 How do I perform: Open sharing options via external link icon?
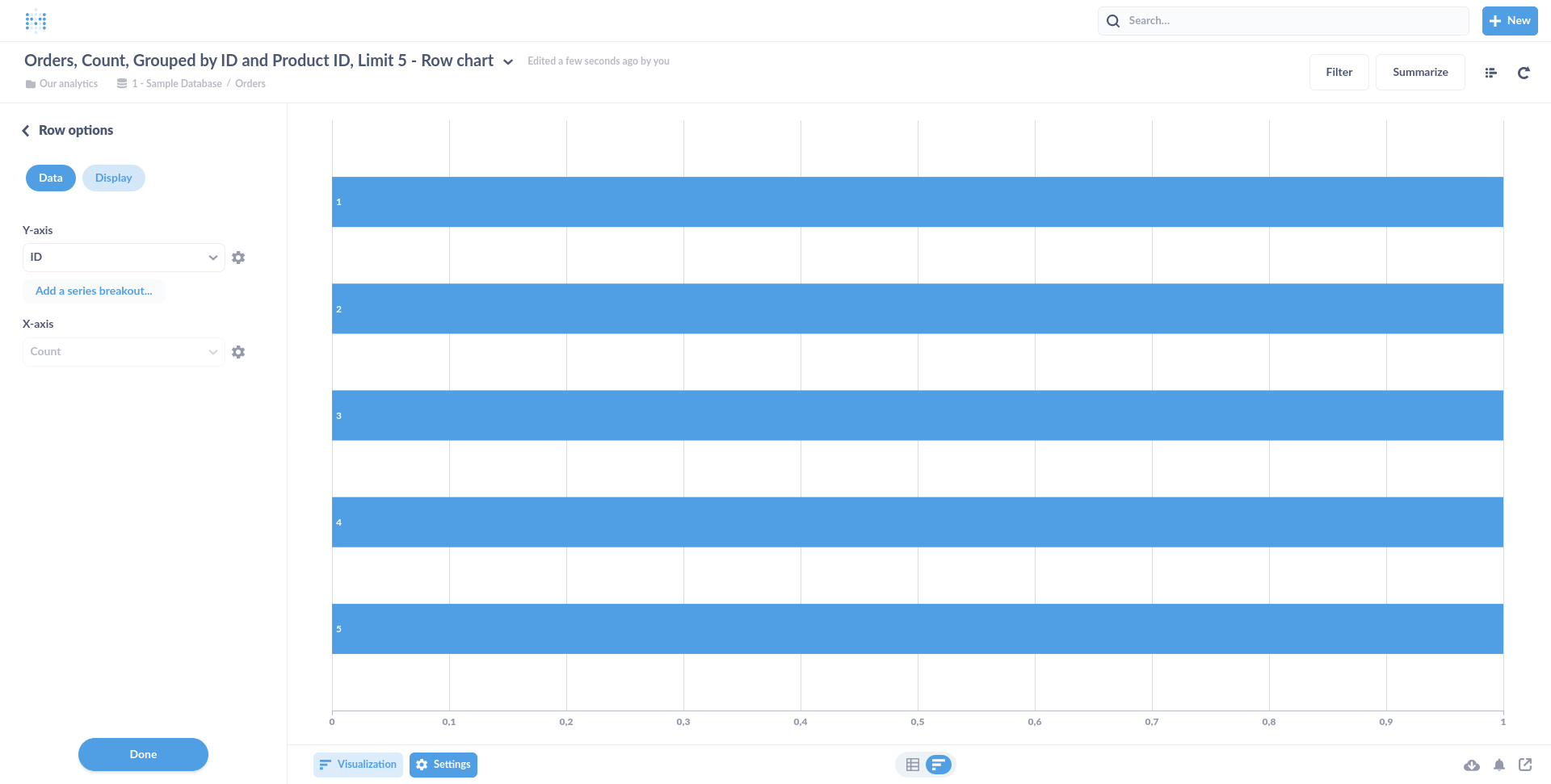1526,765
